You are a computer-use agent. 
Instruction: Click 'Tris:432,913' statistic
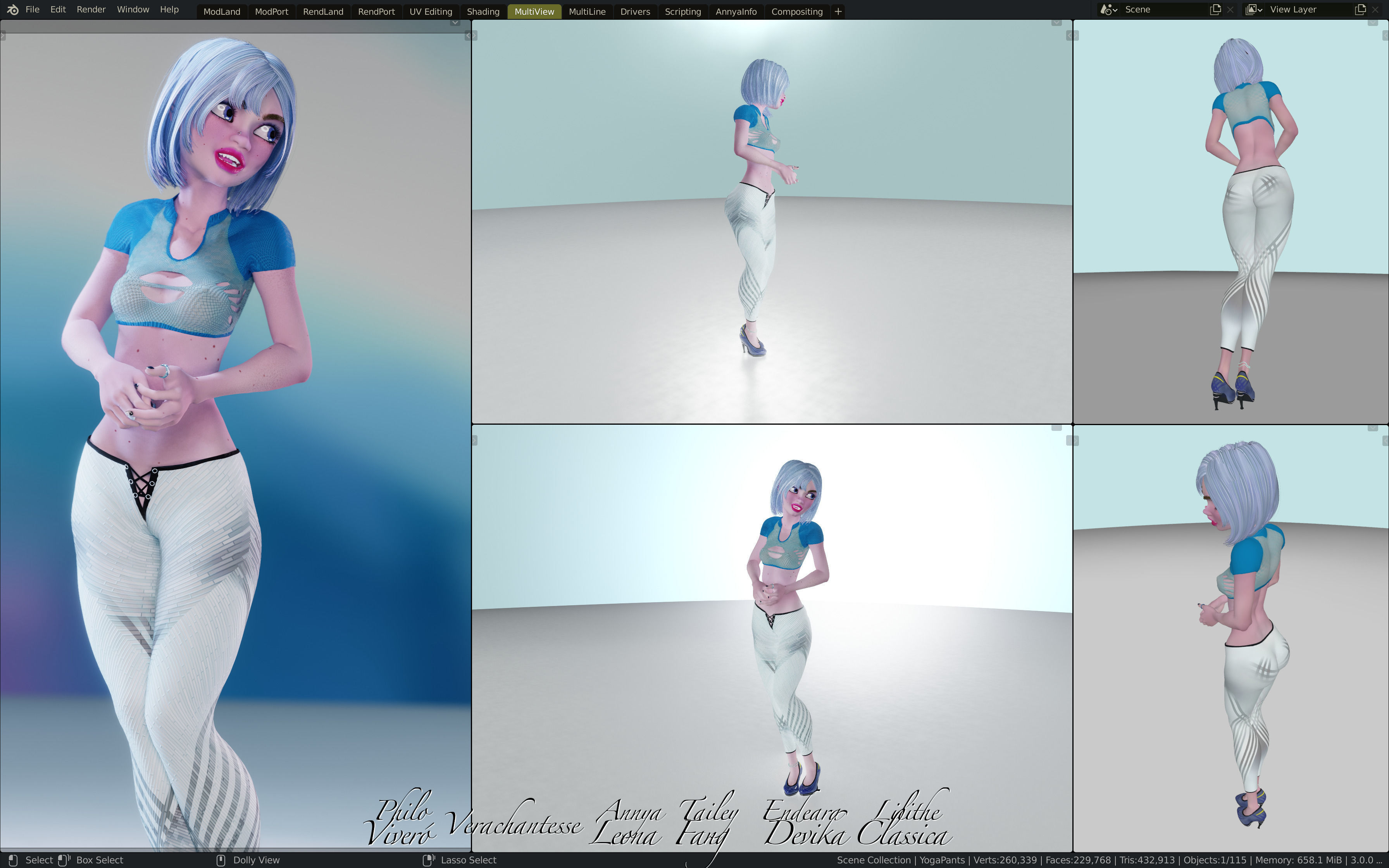[1147, 860]
